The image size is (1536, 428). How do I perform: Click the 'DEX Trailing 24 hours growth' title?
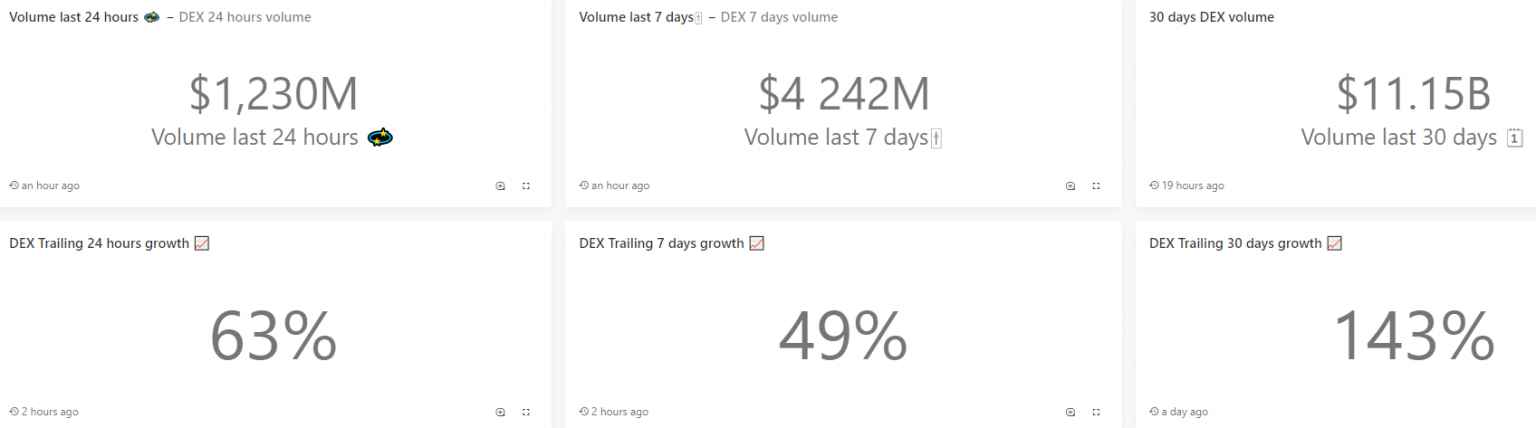pos(99,243)
